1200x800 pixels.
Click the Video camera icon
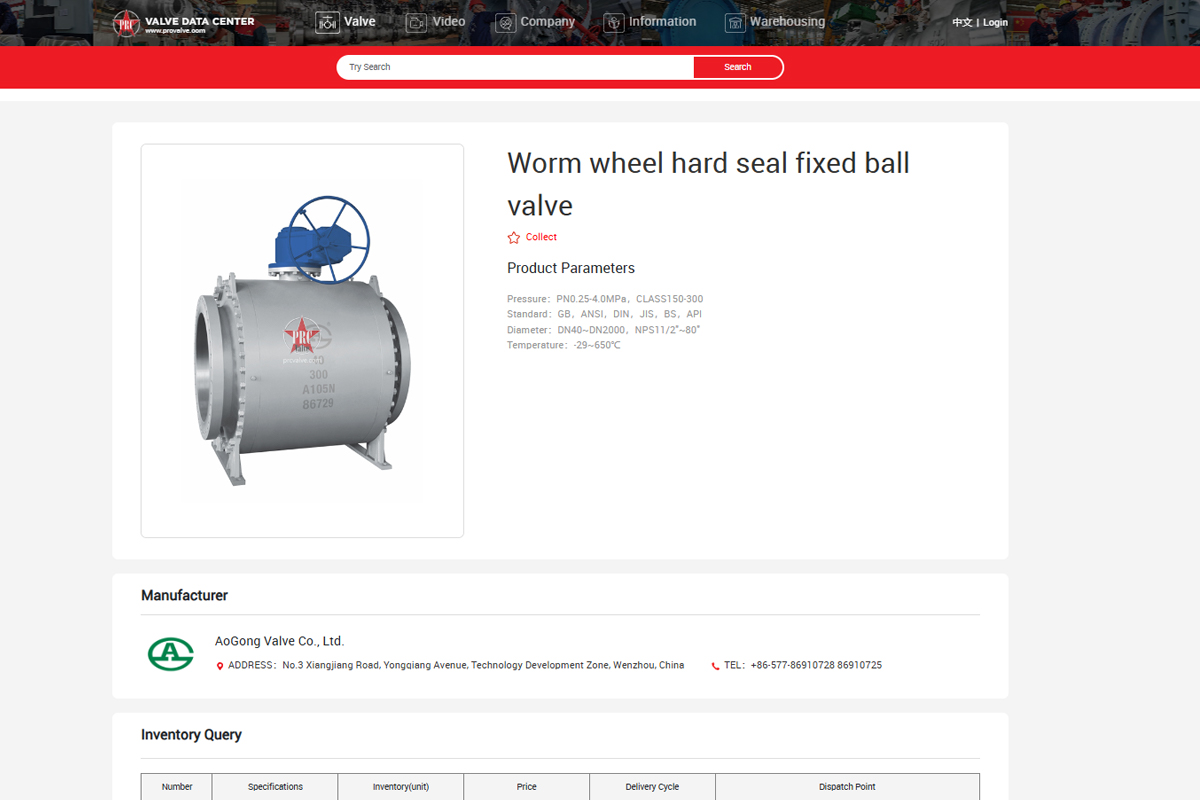point(416,22)
